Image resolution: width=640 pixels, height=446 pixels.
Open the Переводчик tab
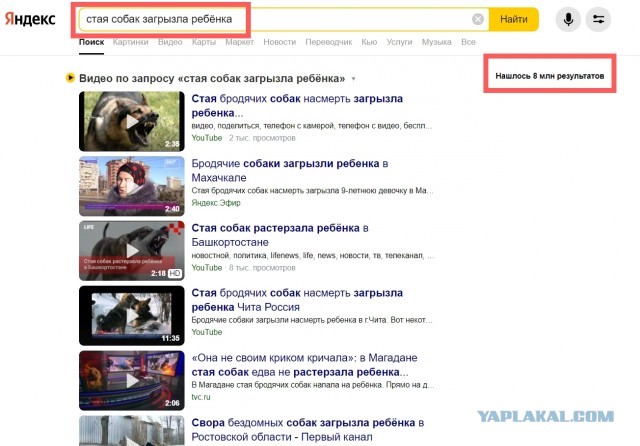pyautogui.click(x=329, y=42)
